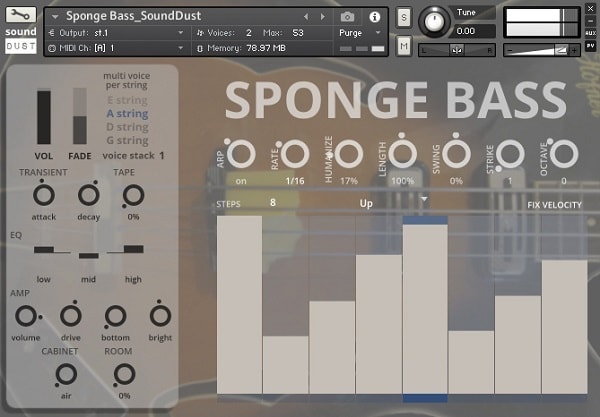
Task: Click the TAPE knob
Action: (134, 195)
